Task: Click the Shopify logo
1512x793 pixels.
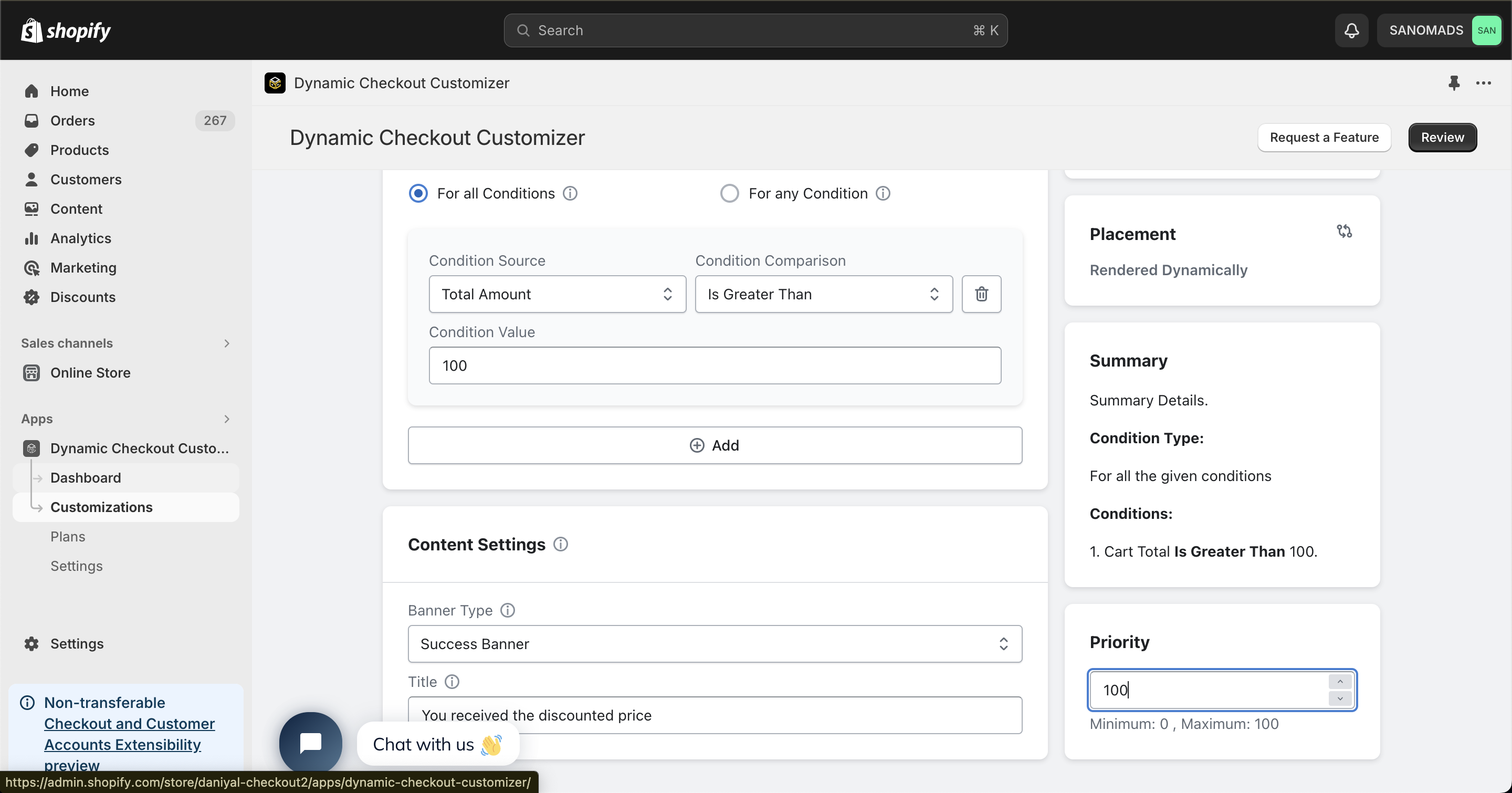Action: tap(66, 30)
